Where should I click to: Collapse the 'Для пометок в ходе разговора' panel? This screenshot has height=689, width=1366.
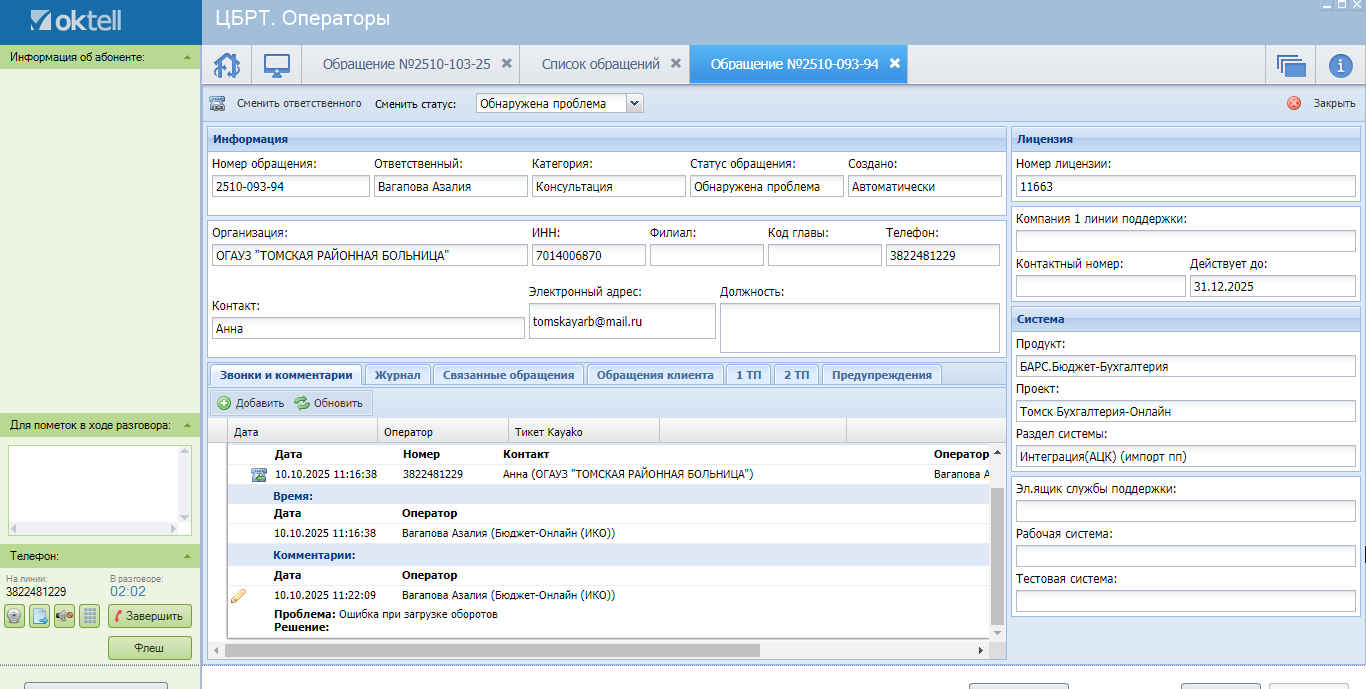[187, 425]
